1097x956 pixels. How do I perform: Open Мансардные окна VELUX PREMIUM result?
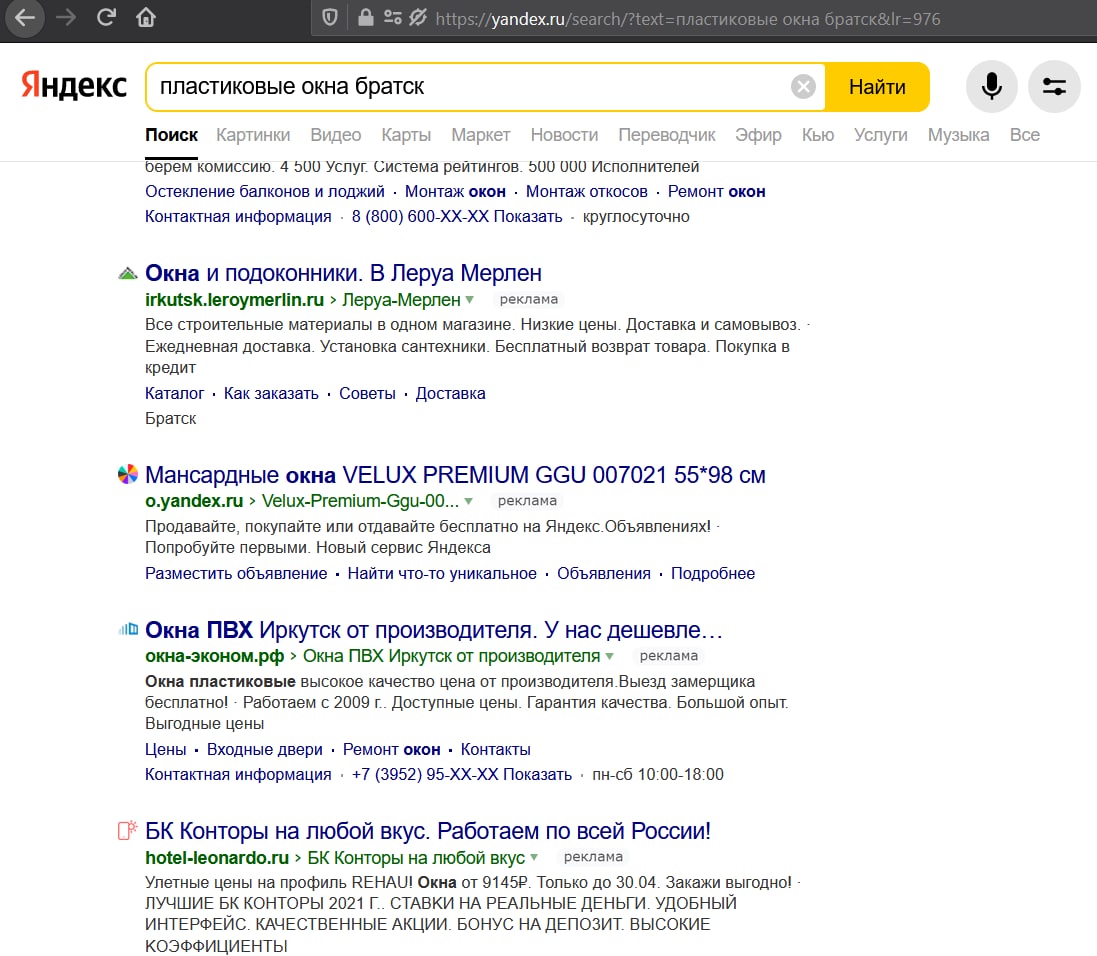click(x=455, y=475)
